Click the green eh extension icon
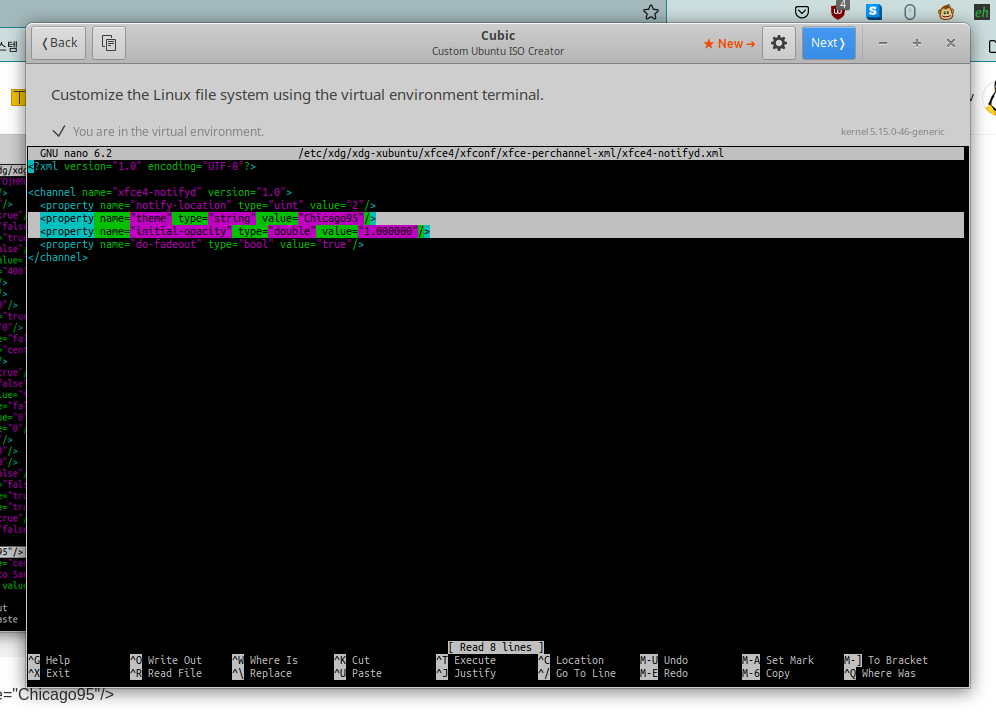 [982, 12]
